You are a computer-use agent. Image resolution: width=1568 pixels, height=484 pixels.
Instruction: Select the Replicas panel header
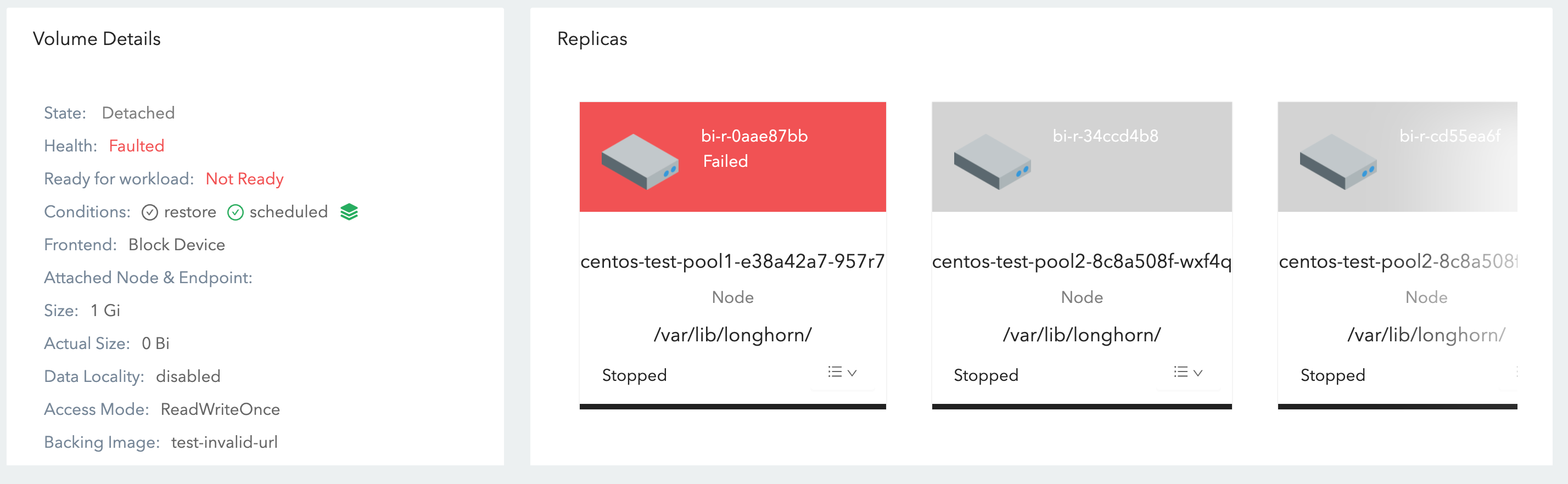(592, 38)
